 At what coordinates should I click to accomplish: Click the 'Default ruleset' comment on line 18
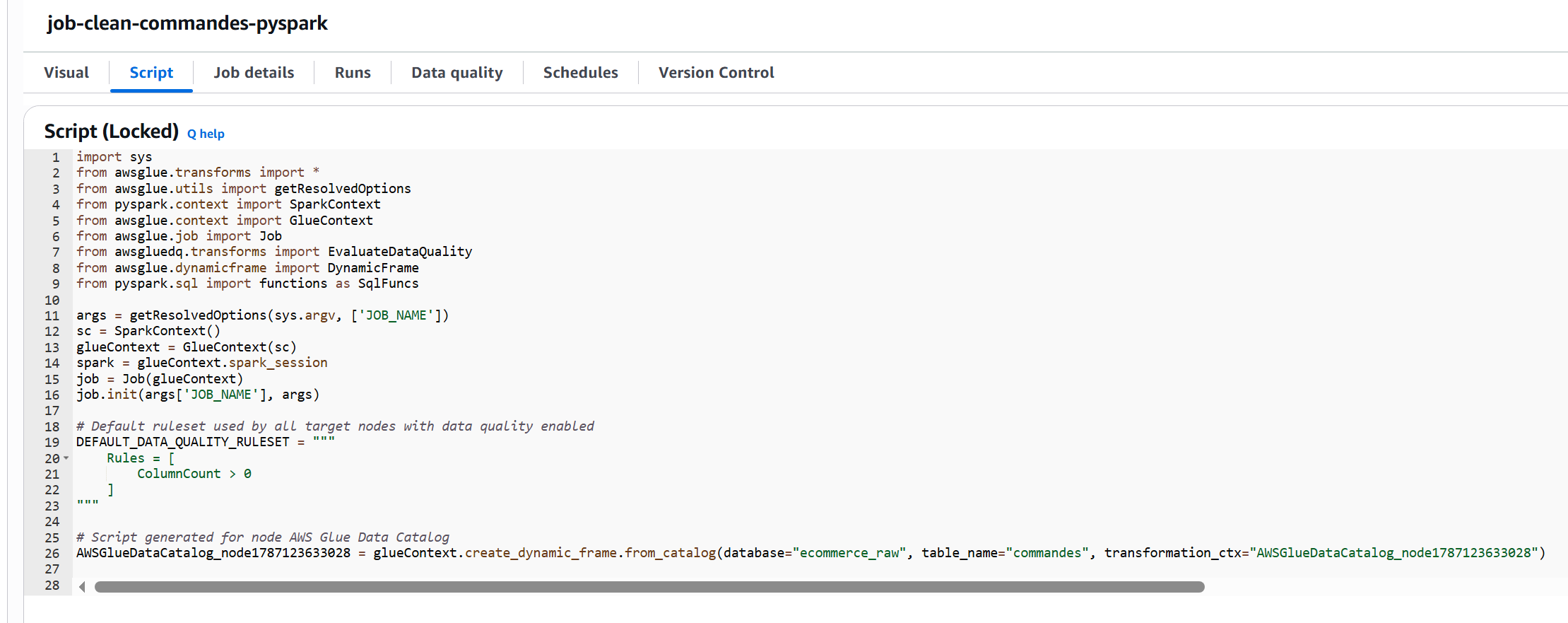(x=336, y=426)
